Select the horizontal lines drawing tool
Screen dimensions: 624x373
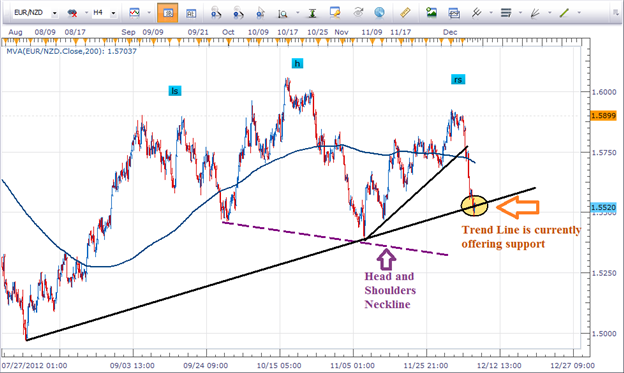[506, 13]
